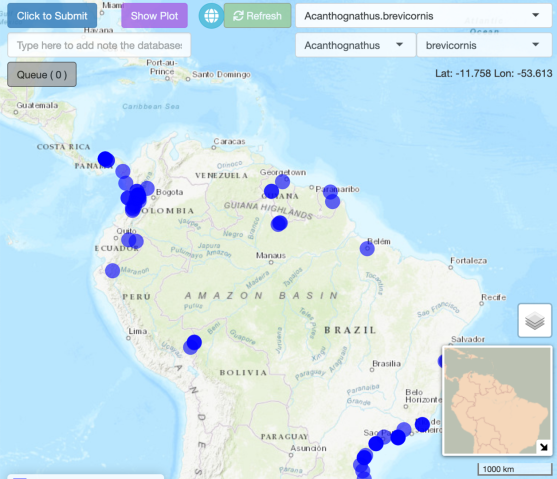Click the Manaus city label
This screenshot has height=479, width=557.
click(271, 255)
